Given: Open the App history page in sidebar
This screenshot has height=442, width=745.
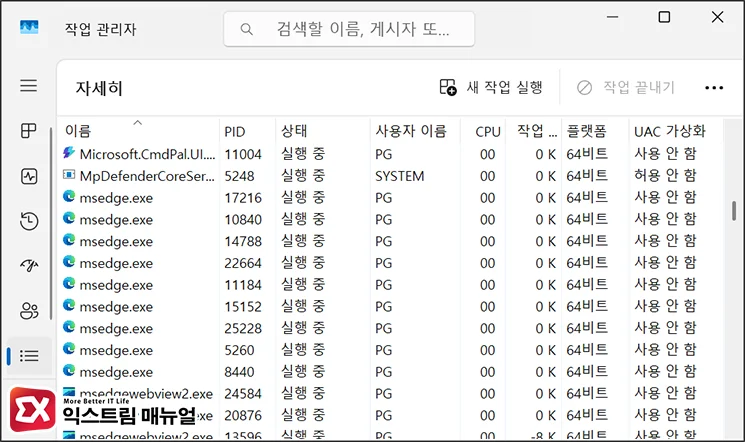Looking at the screenshot, I should [x=29, y=221].
